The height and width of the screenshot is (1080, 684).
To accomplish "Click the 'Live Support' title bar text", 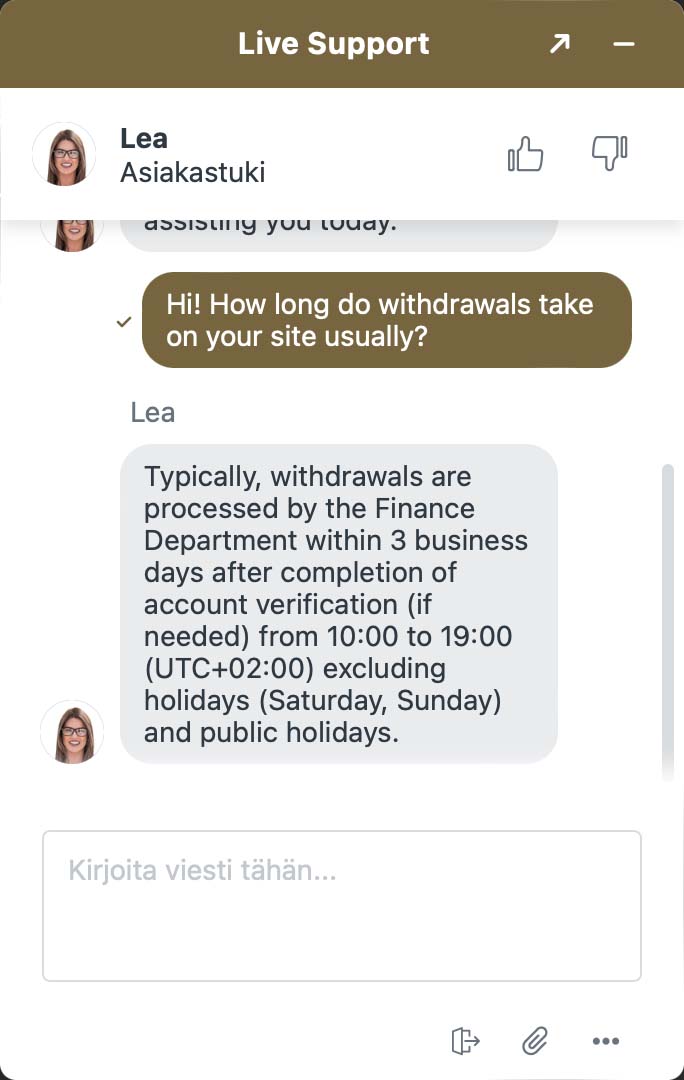I will 333,44.
